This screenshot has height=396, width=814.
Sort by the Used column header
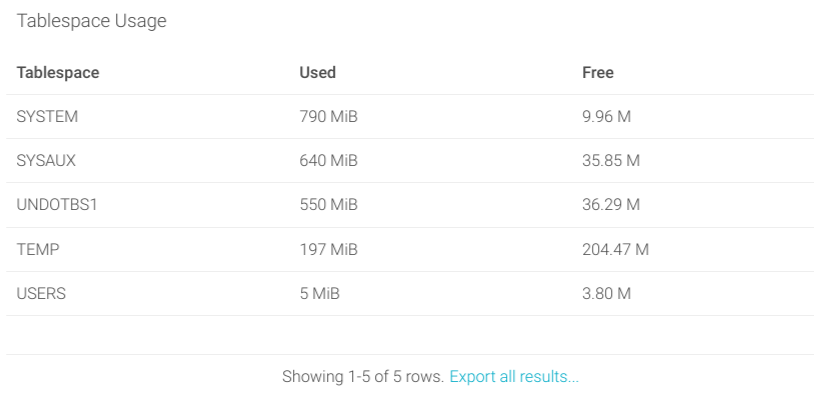click(318, 72)
